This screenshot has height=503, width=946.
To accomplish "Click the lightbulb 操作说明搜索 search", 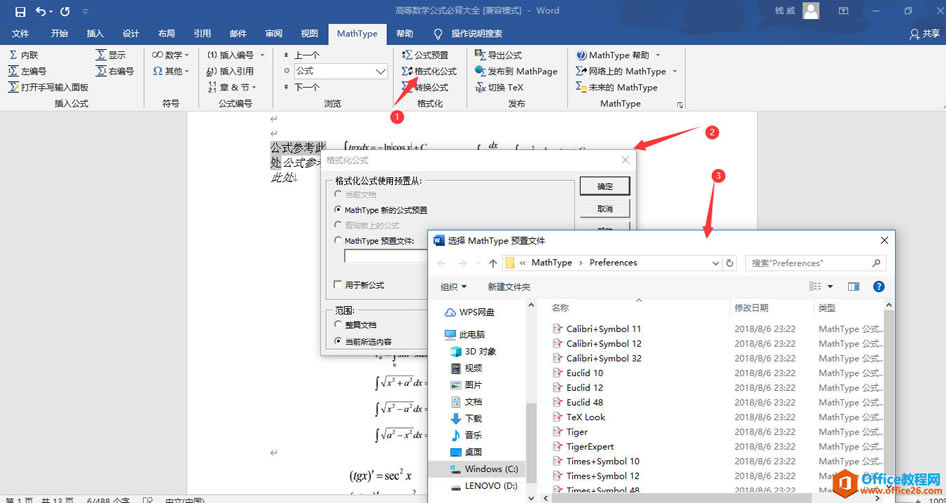I will (468, 34).
